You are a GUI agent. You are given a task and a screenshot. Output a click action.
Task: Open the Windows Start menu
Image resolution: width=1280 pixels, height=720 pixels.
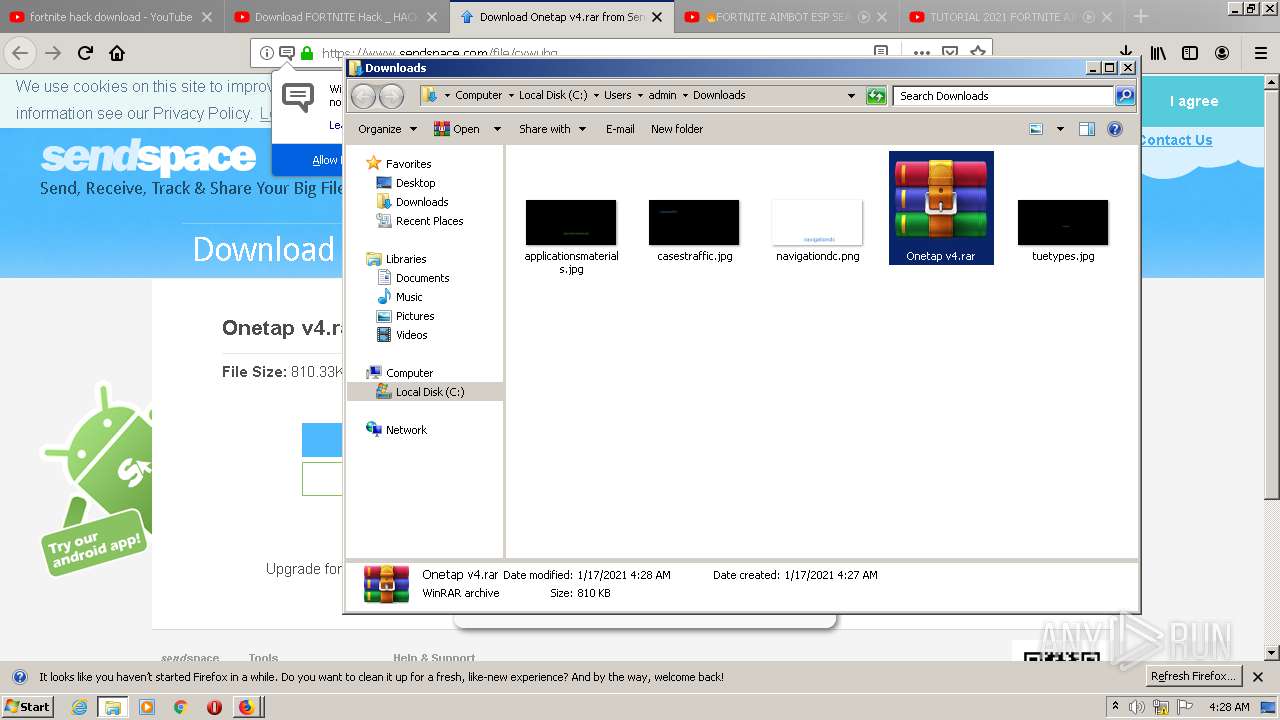tap(27, 706)
